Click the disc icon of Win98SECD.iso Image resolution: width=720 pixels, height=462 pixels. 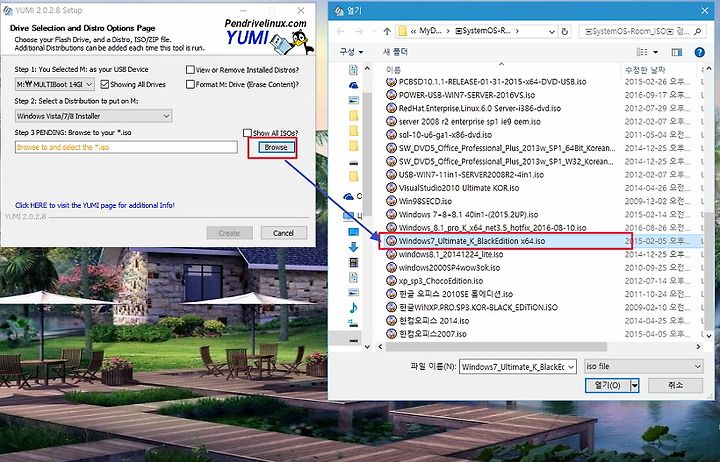point(391,201)
